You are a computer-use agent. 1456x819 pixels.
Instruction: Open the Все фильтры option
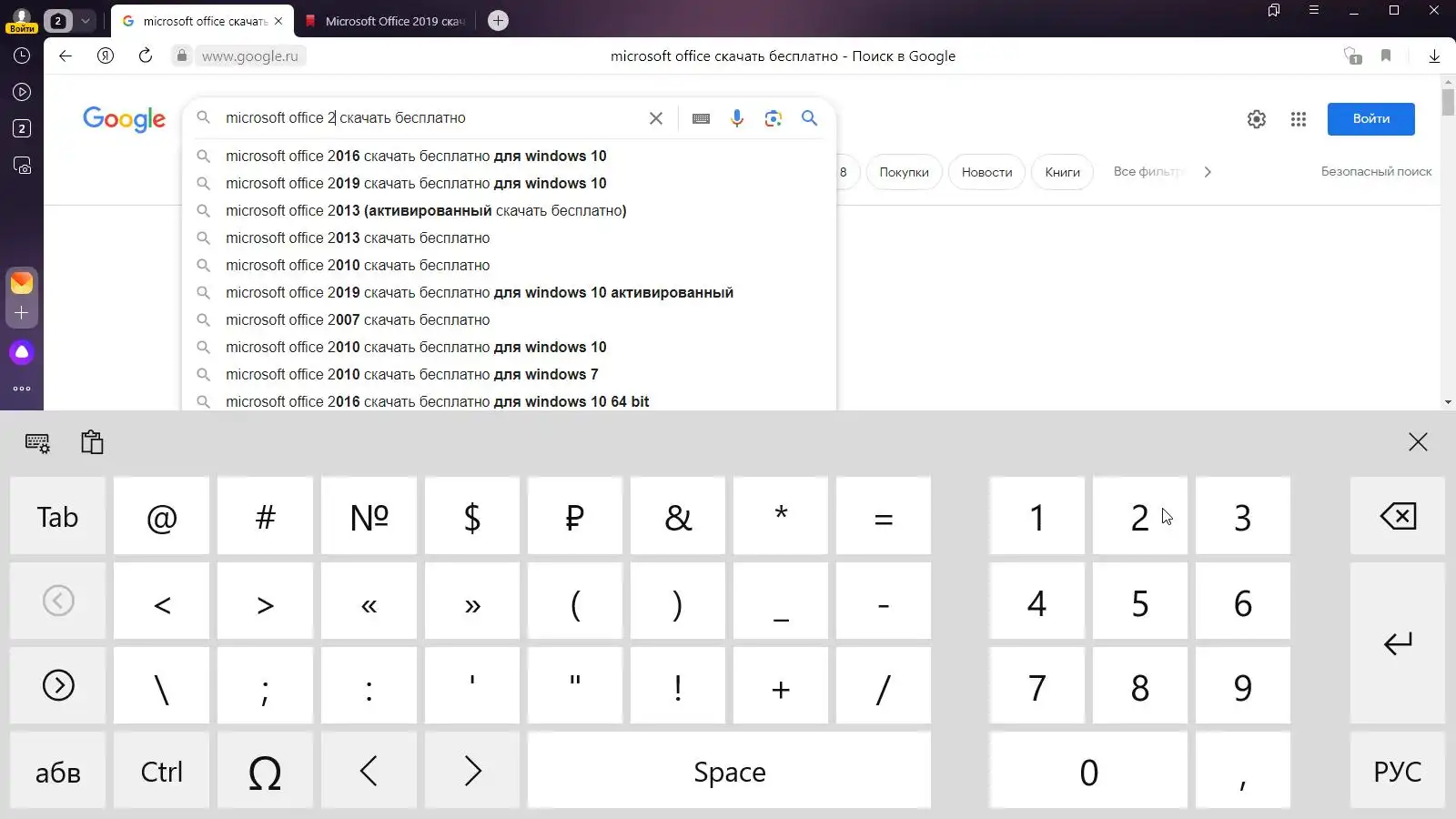pyautogui.click(x=1148, y=171)
